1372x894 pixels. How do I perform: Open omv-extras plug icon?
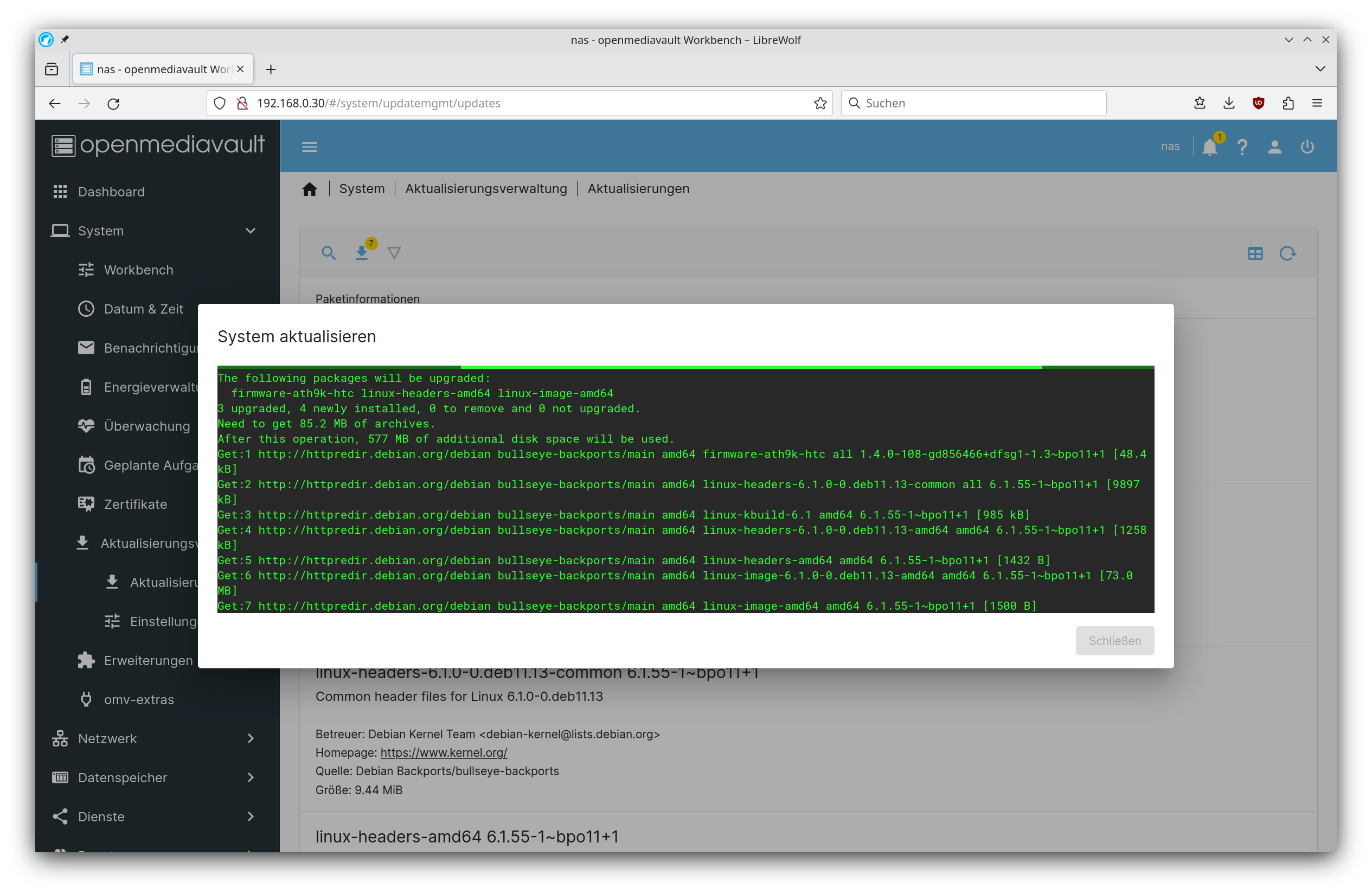86,699
